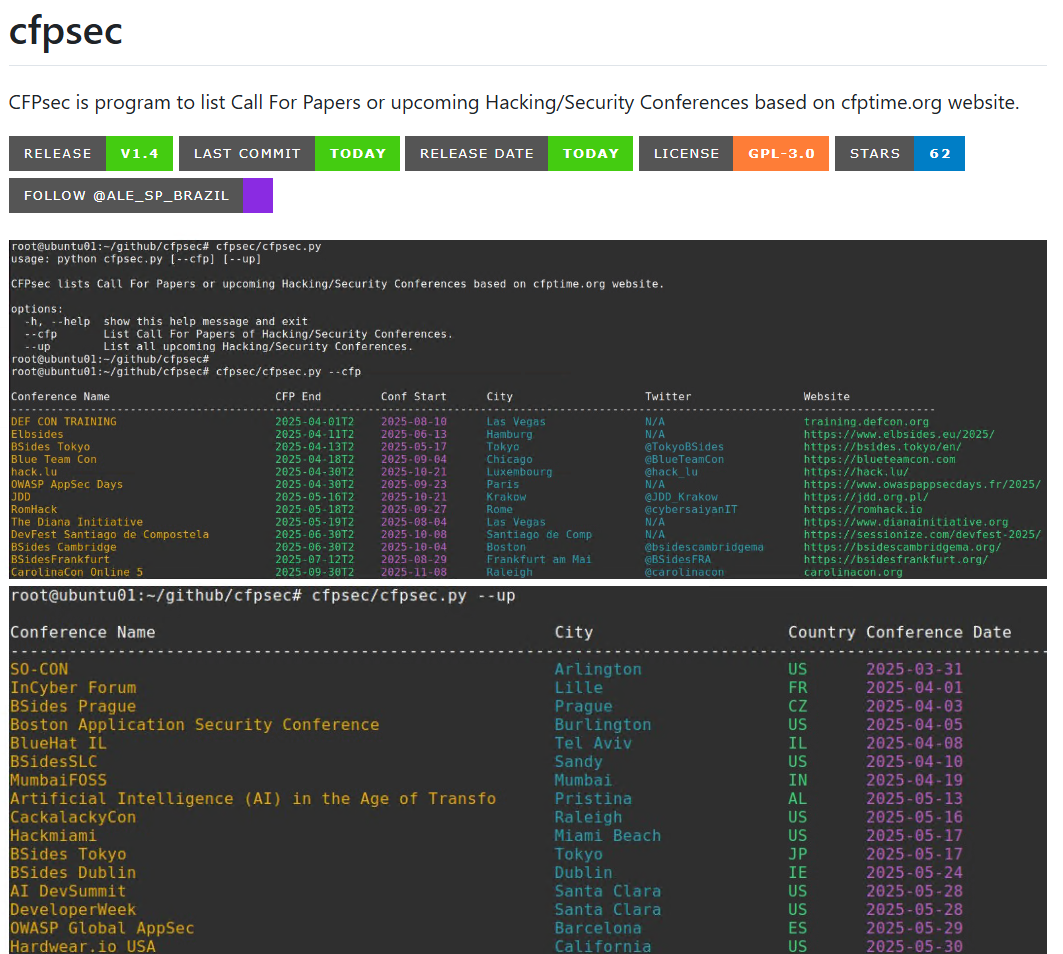Open the second terminal screenshot showing --up output
1063x954 pixels.
click(527, 770)
